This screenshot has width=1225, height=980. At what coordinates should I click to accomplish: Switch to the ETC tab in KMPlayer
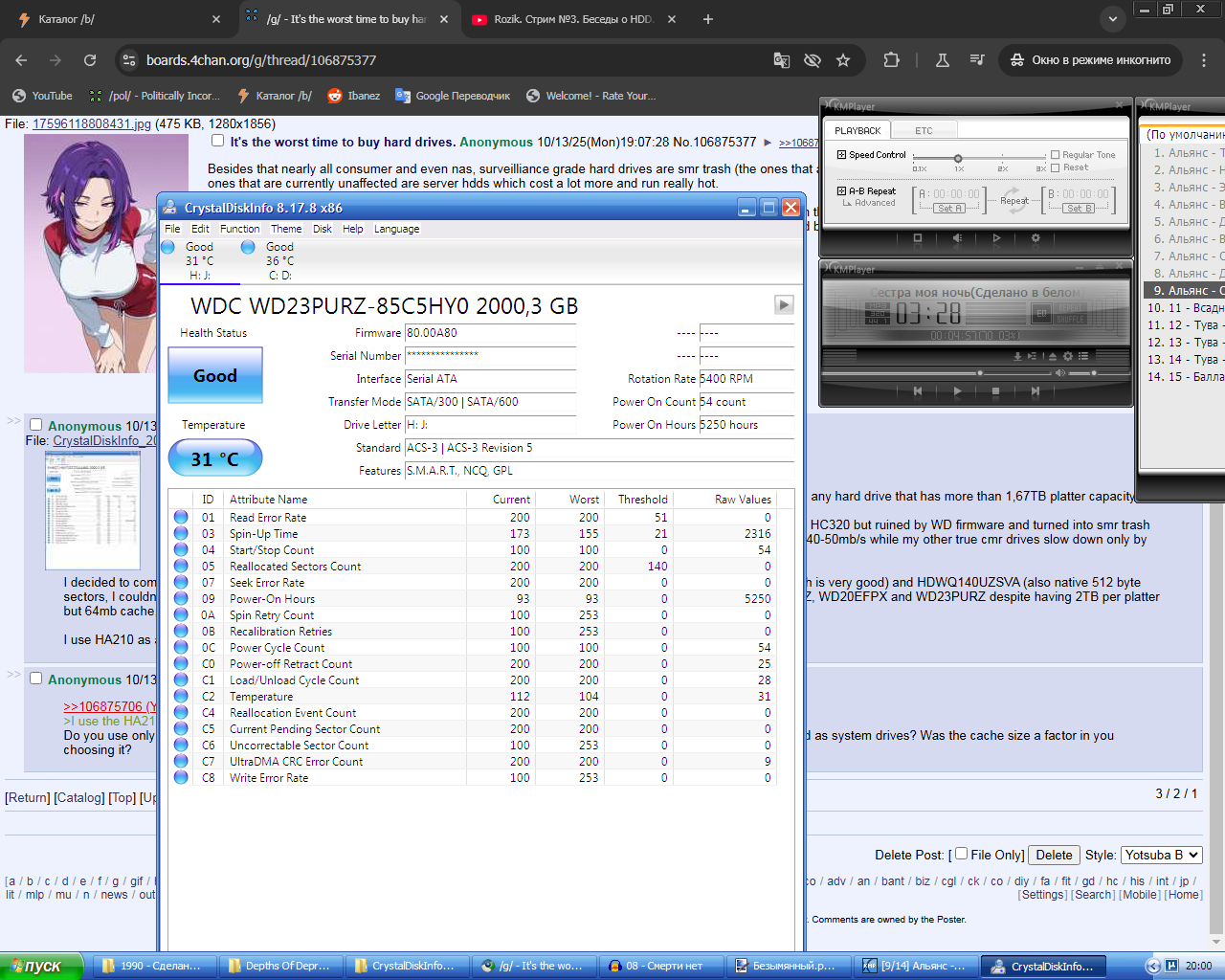(x=924, y=130)
